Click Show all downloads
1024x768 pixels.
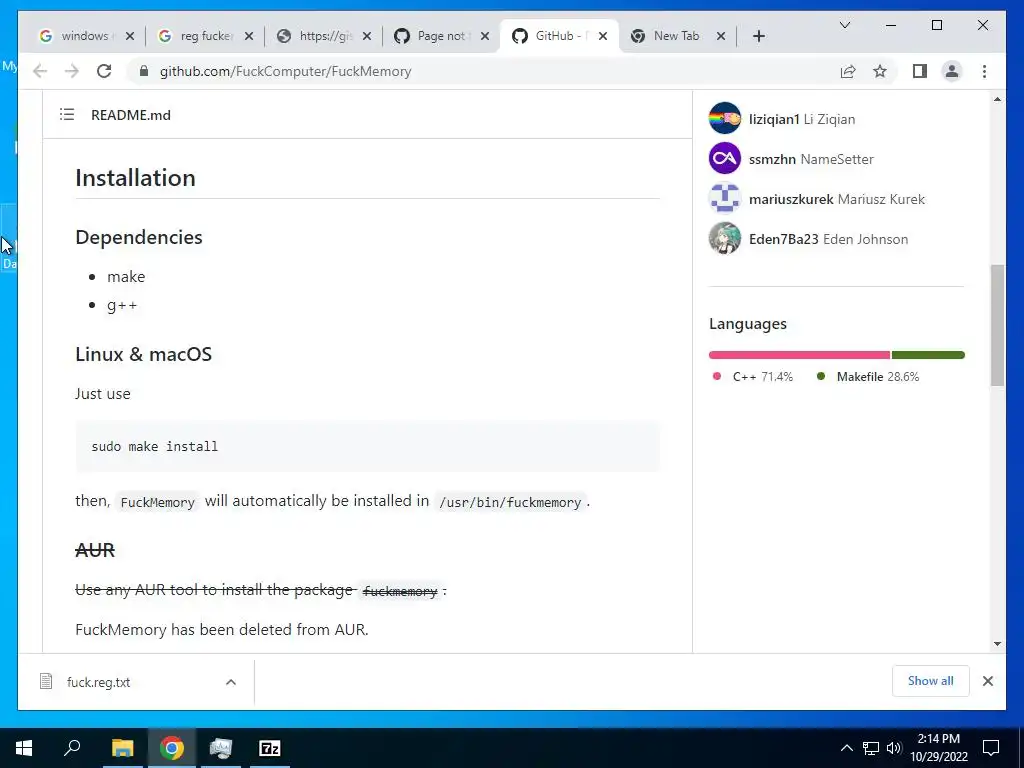point(931,681)
